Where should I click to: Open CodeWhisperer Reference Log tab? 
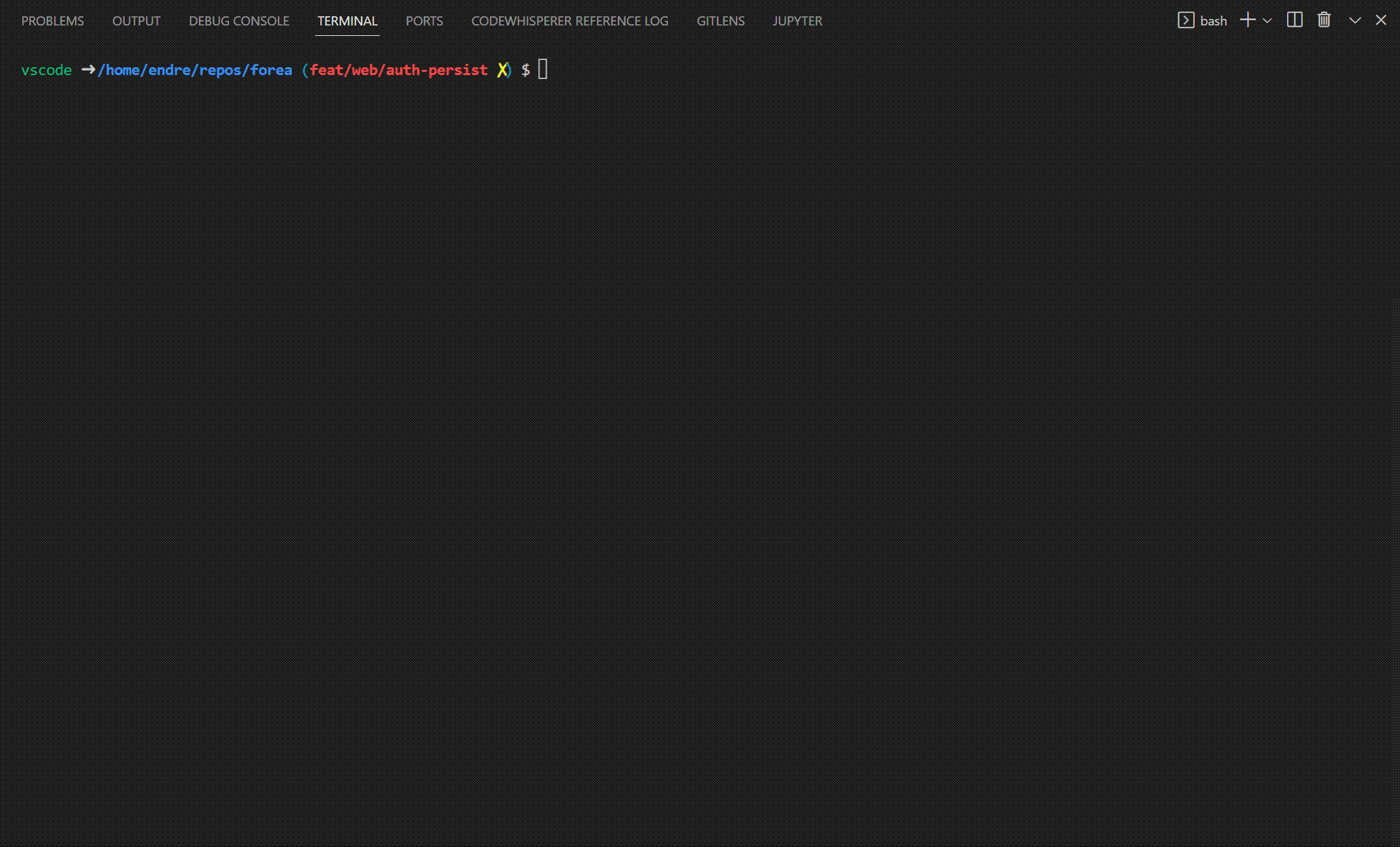[570, 21]
